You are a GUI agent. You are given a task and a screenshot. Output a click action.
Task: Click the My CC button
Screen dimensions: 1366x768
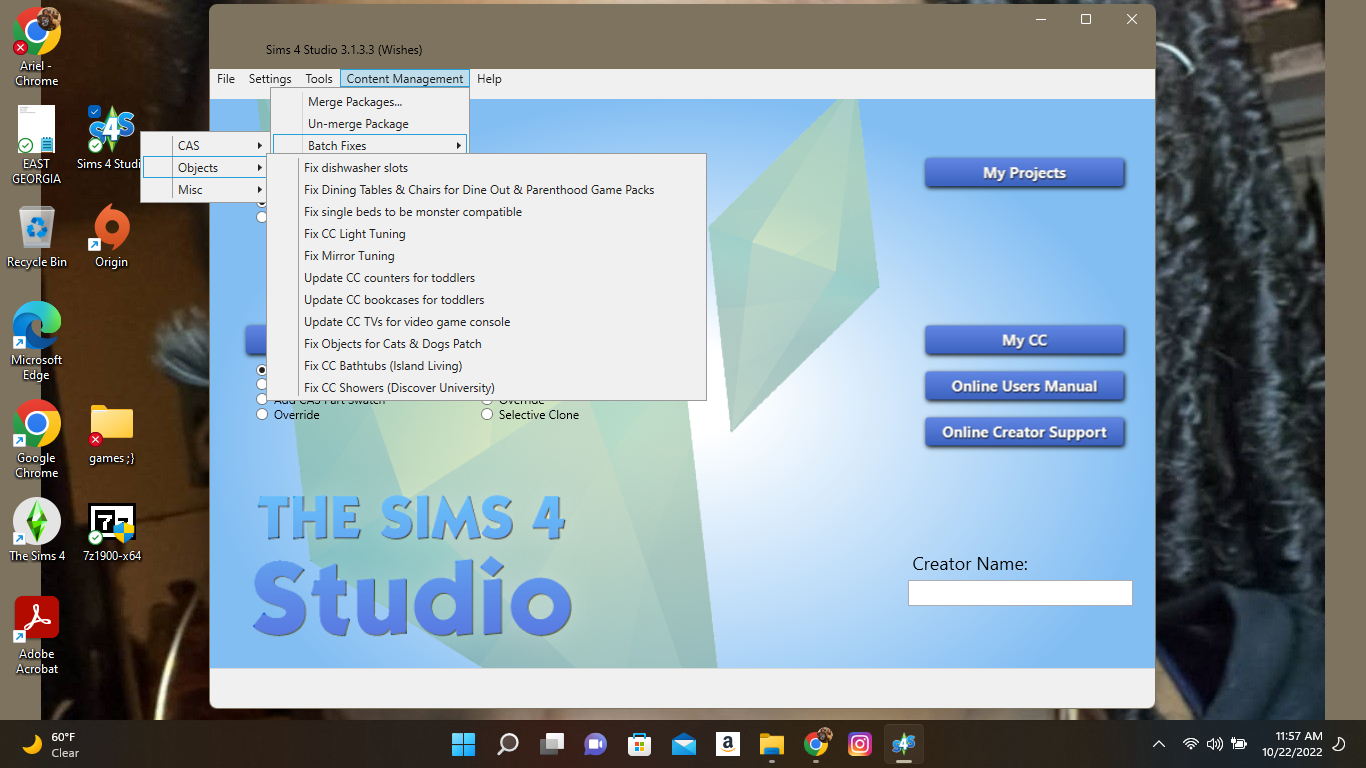(x=1024, y=340)
